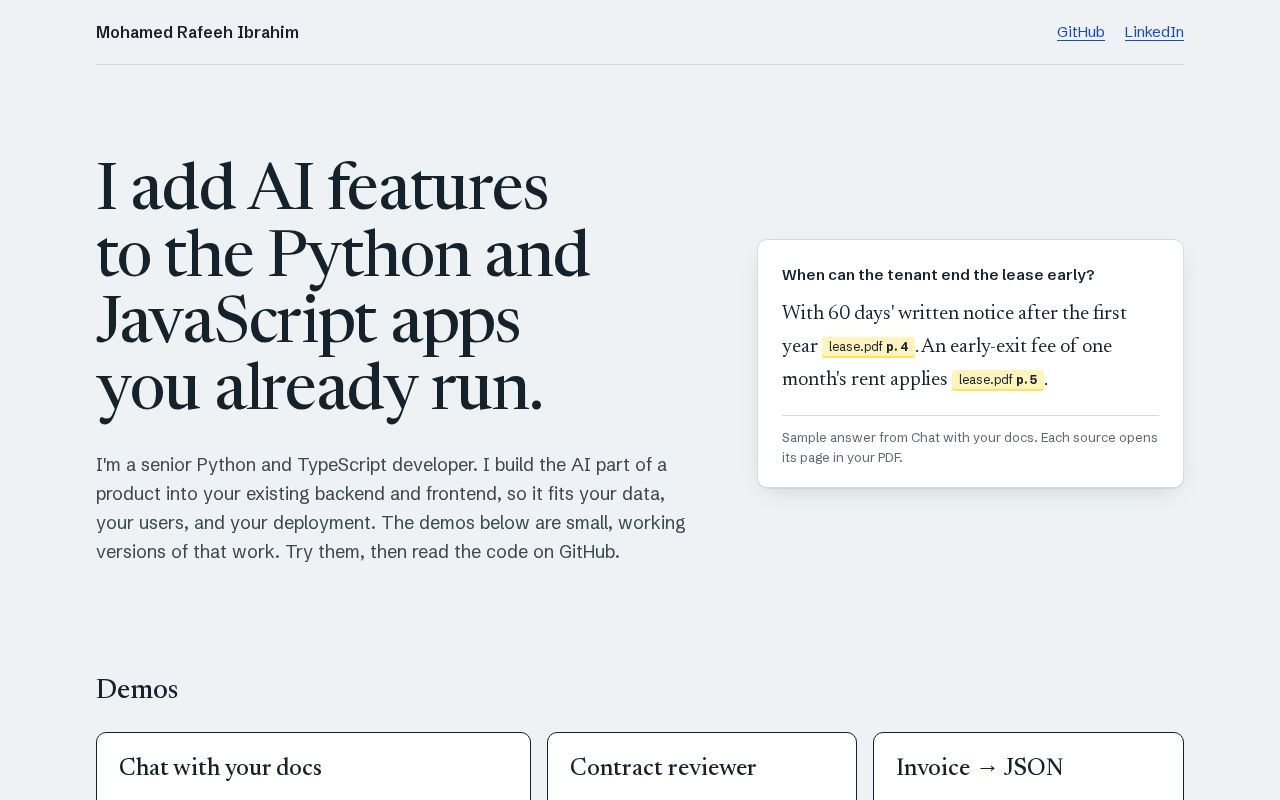Screen dimensions: 1280x800
Task: Open the lease.pdf p. 5 citation
Action: [998, 380]
